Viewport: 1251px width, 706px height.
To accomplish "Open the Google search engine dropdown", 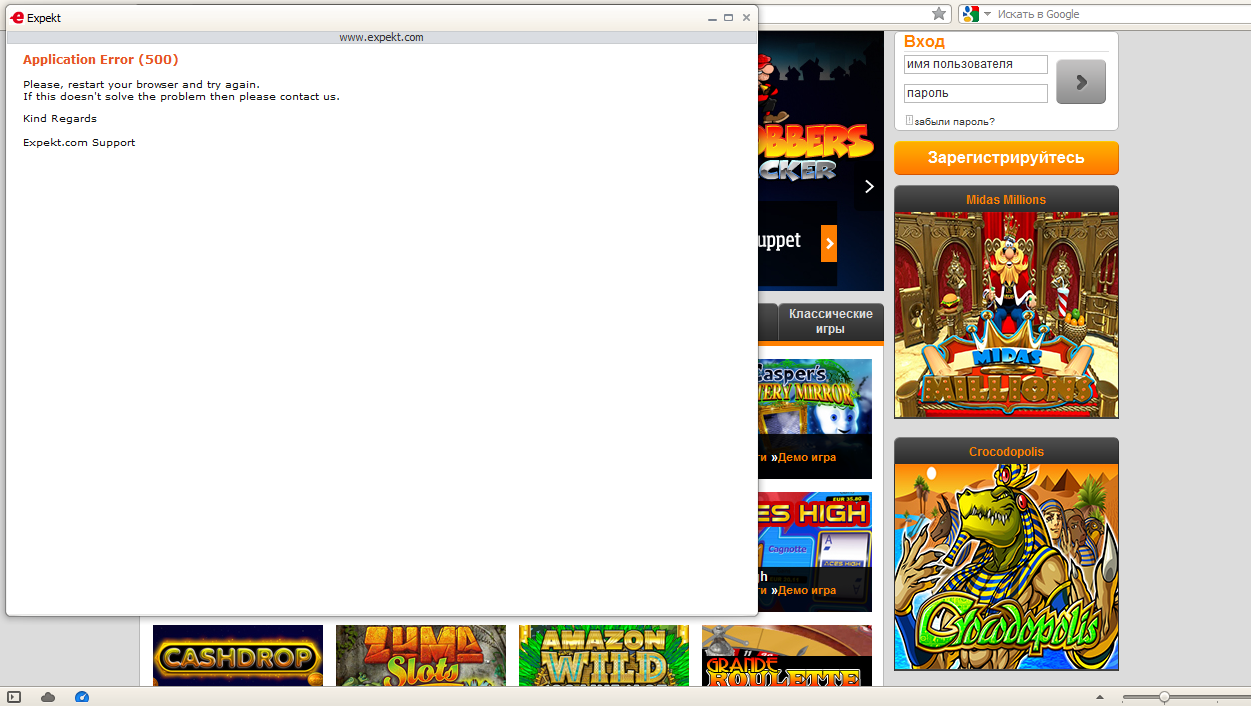I will pyautogui.click(x=976, y=14).
